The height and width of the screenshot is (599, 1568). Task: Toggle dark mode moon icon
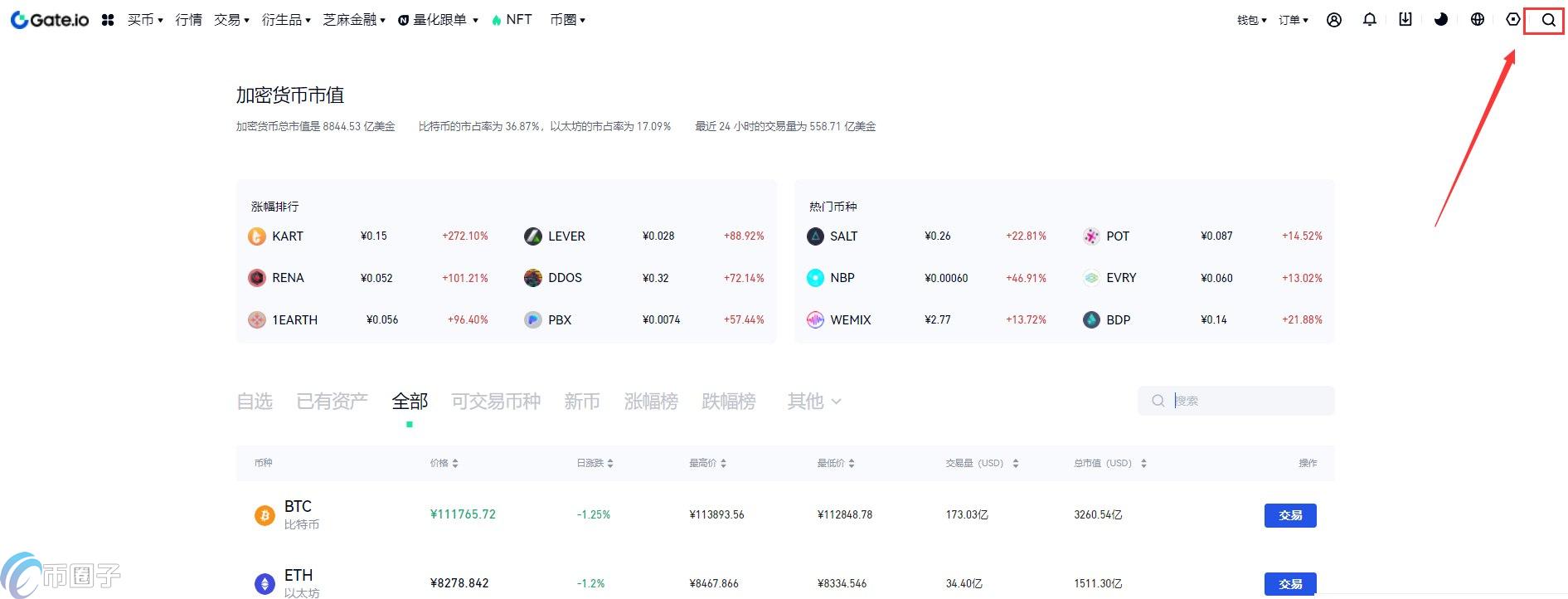click(1441, 20)
